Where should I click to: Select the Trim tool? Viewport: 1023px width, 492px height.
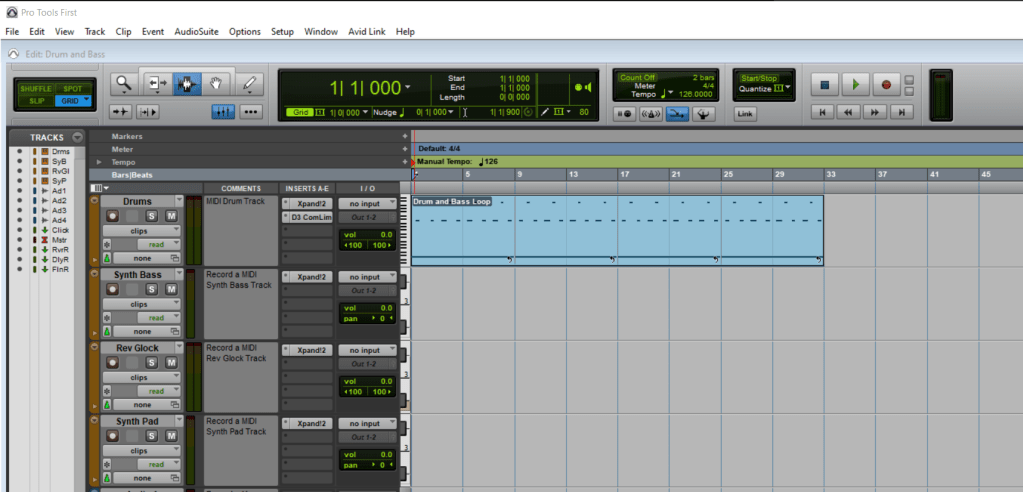click(157, 85)
